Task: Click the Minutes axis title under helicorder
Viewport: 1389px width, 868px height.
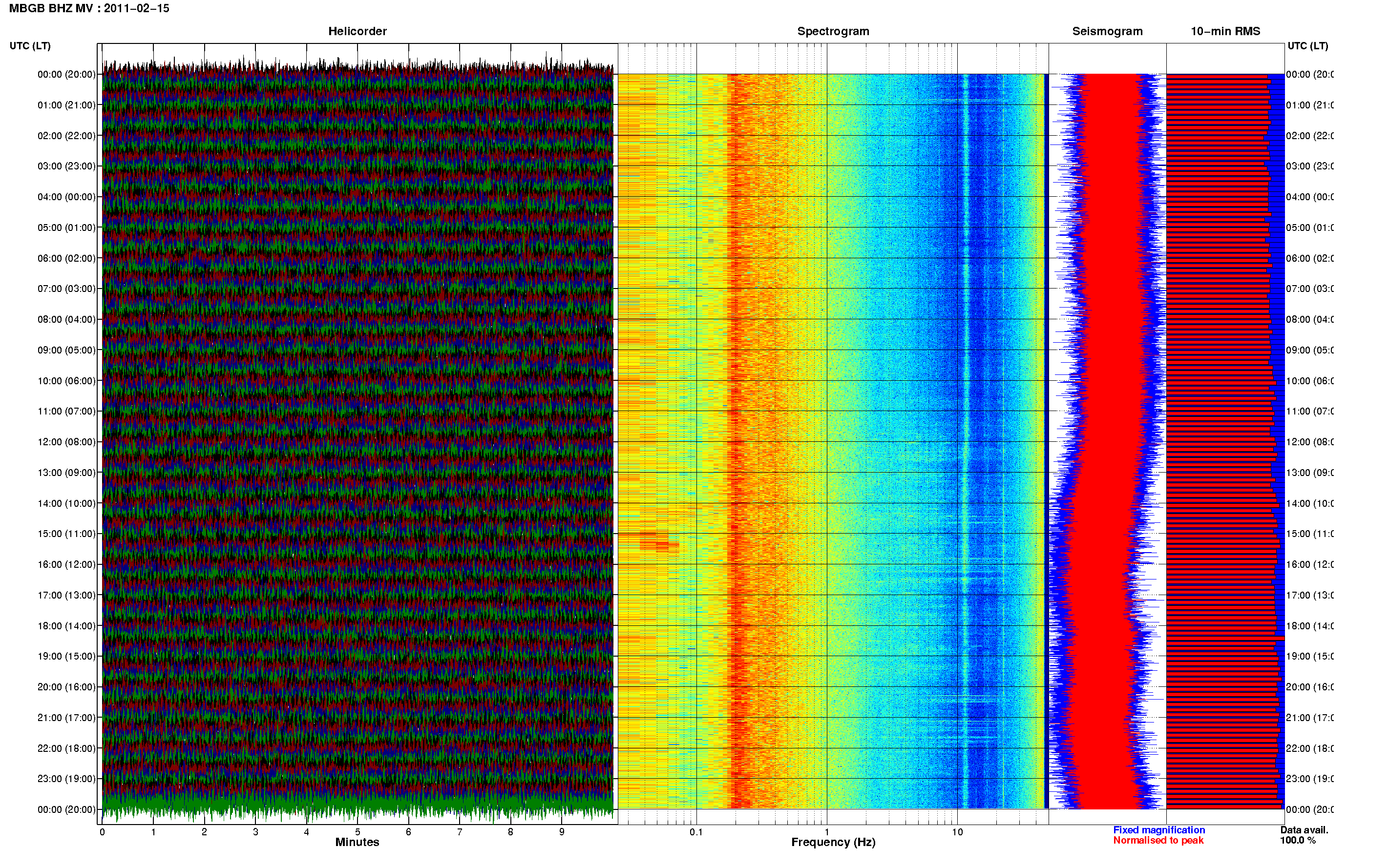Action: click(357, 842)
